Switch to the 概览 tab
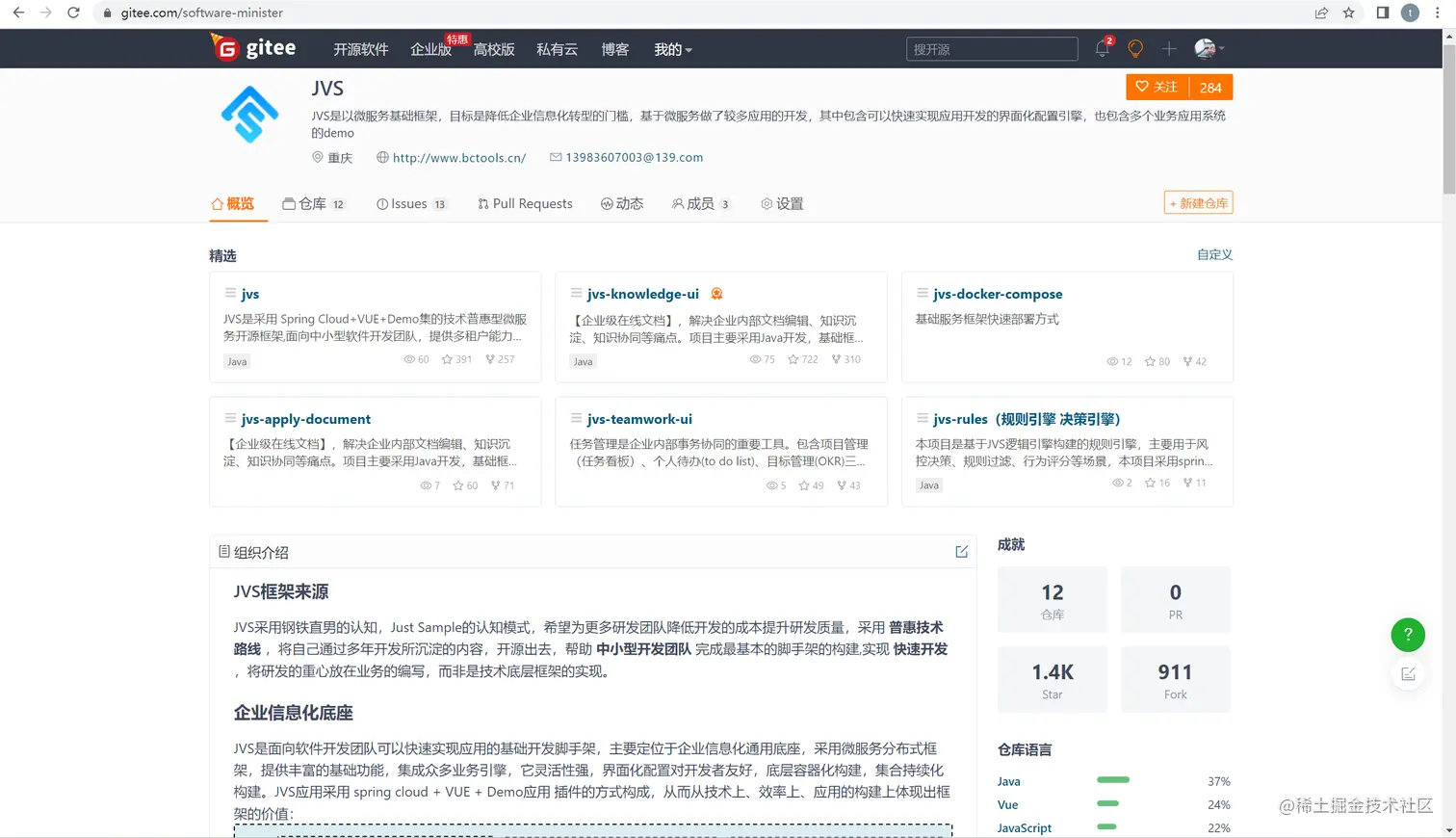Image resolution: width=1456 pixels, height=838 pixels. tap(233, 203)
